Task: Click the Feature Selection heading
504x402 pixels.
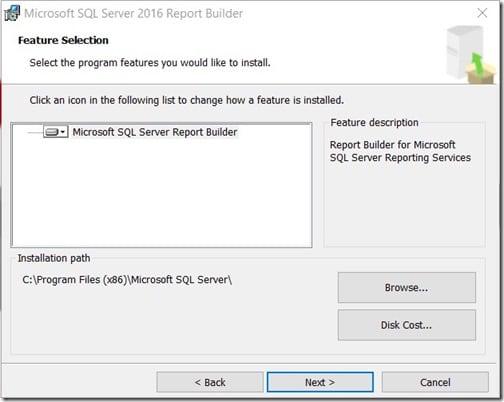Action: click(63, 40)
